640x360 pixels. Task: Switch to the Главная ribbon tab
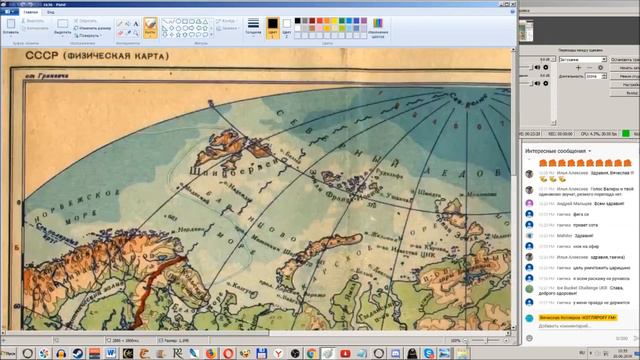click(30, 12)
